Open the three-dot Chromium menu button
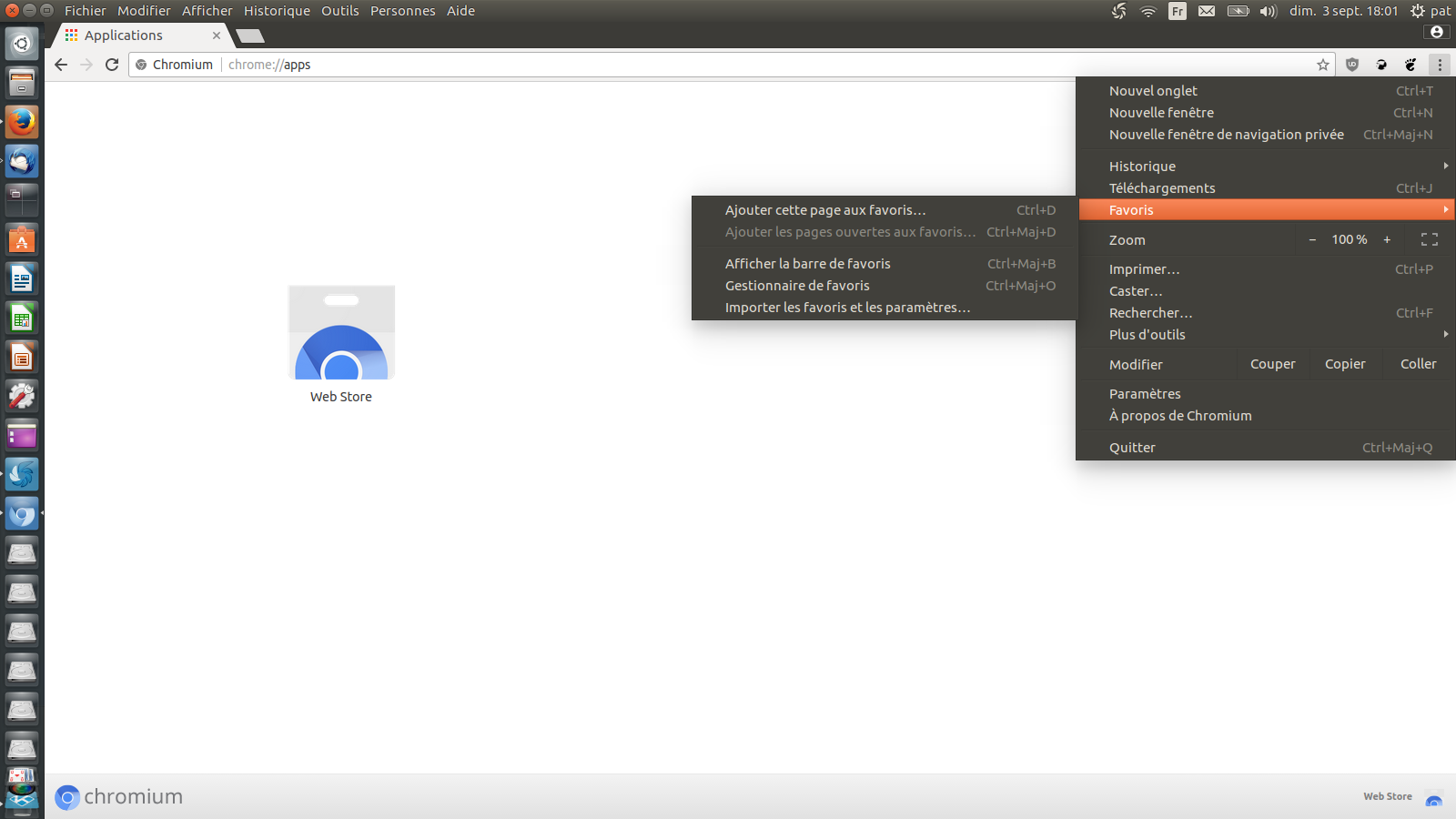This screenshot has height=819, width=1456. click(1439, 65)
